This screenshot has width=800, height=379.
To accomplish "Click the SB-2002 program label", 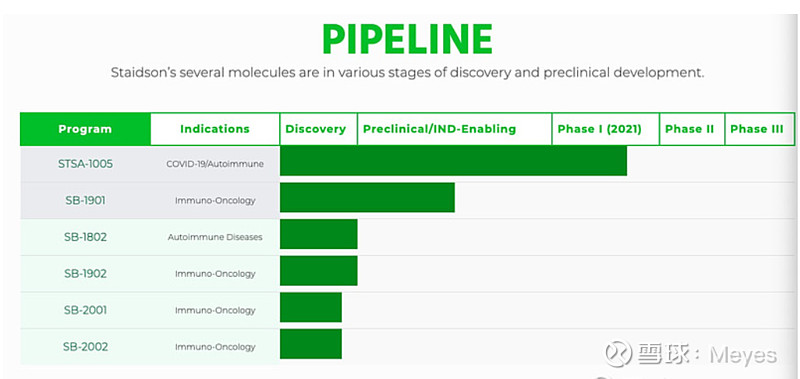I will [x=85, y=347].
